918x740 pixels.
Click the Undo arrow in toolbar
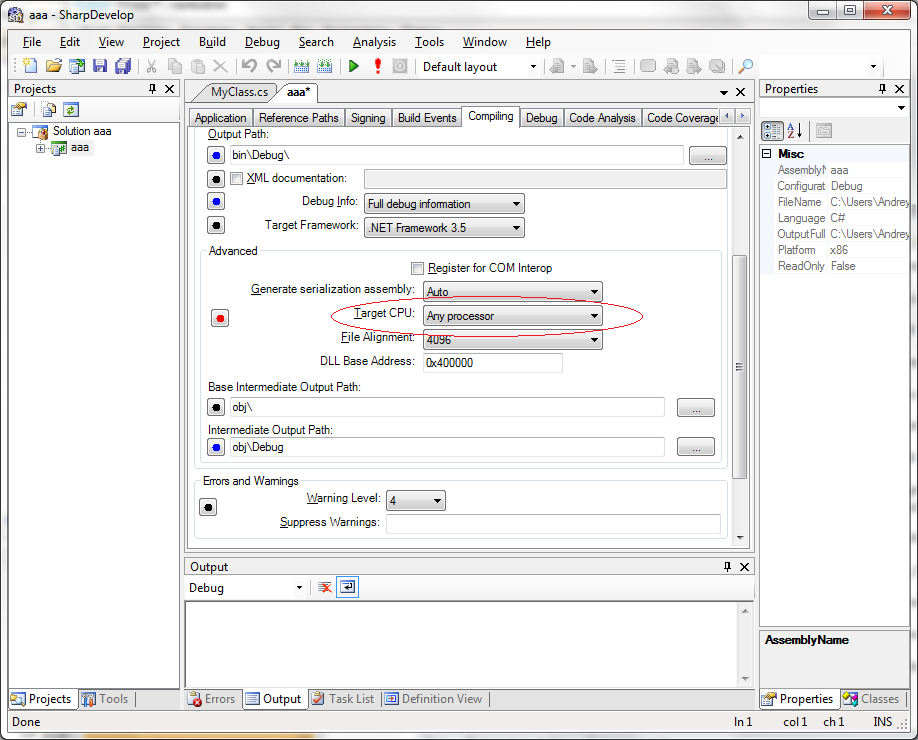coord(249,67)
